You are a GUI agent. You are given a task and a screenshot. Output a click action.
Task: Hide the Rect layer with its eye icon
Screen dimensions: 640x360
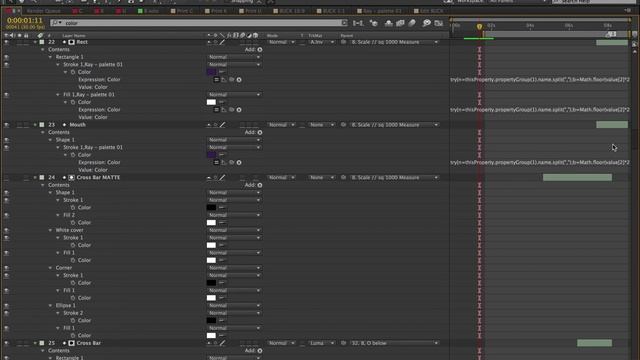coord(6,42)
